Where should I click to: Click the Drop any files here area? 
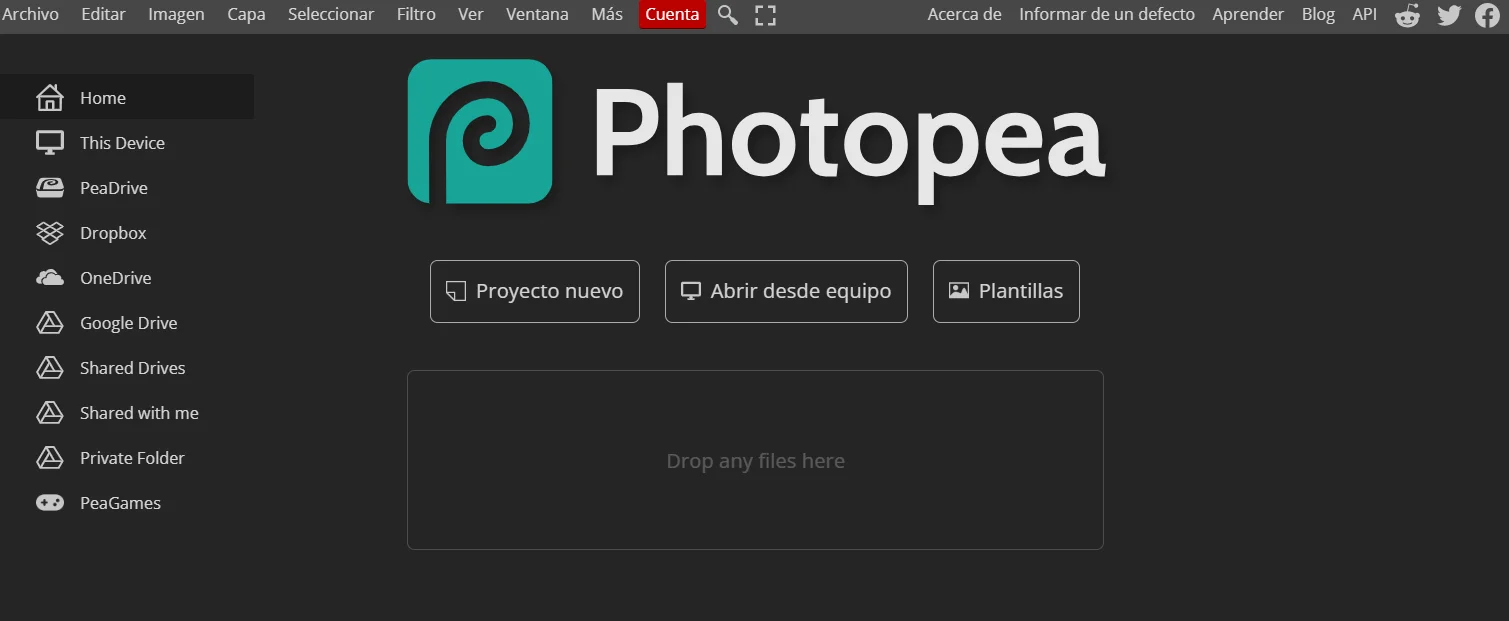pyautogui.click(x=755, y=460)
